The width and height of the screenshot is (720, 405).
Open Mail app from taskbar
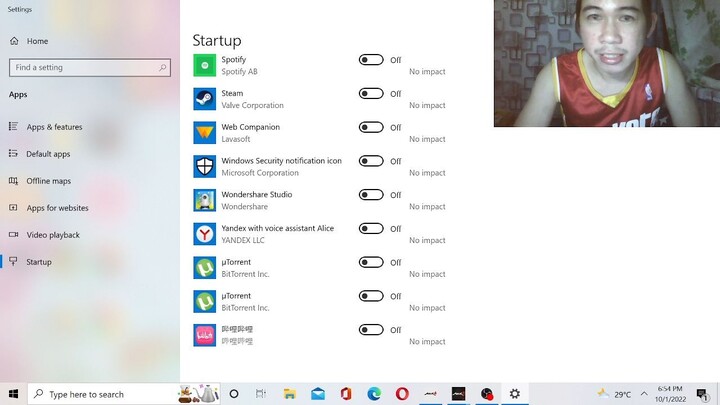click(x=318, y=394)
